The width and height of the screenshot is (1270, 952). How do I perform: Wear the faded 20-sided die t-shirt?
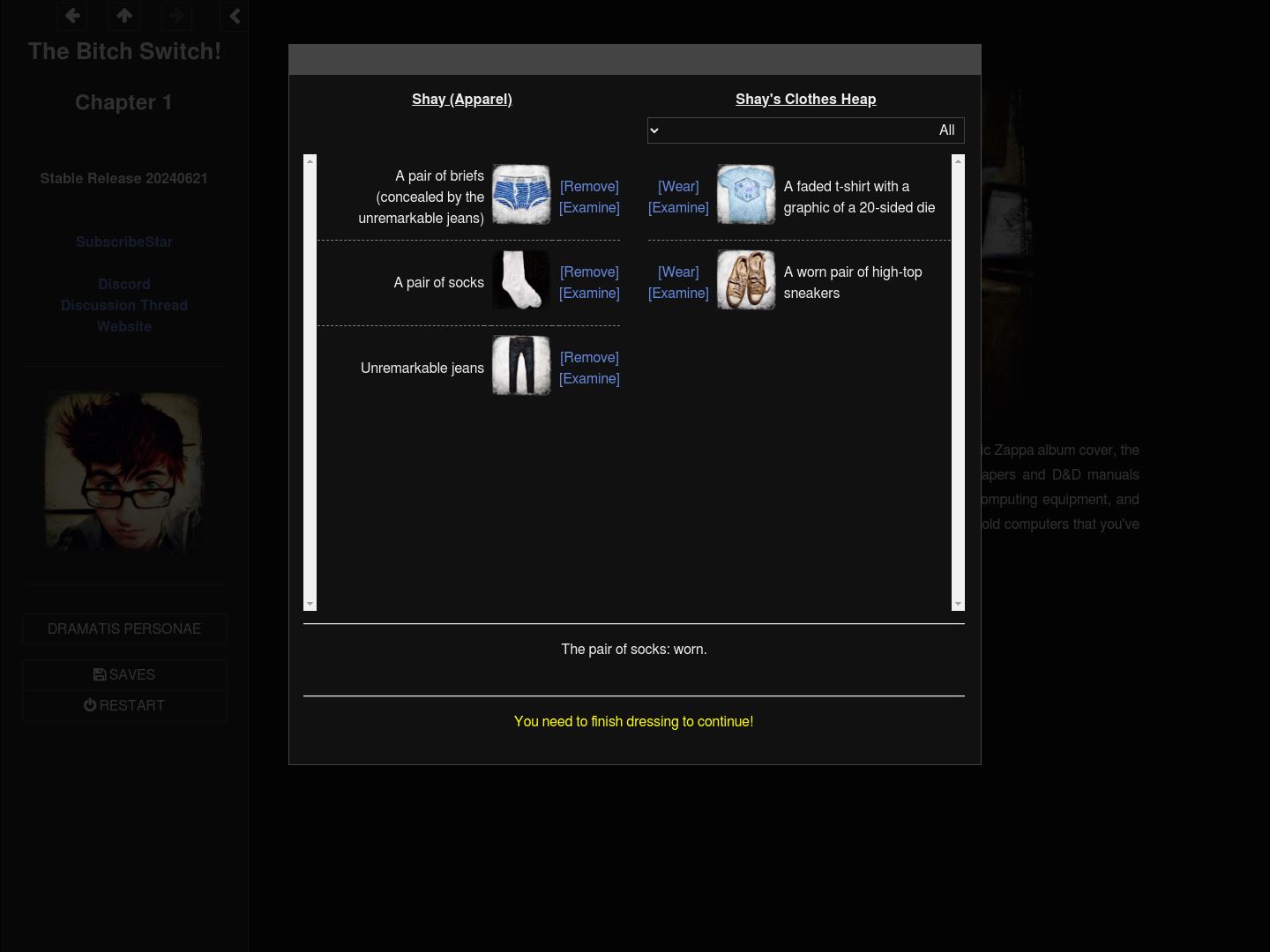pos(677,187)
